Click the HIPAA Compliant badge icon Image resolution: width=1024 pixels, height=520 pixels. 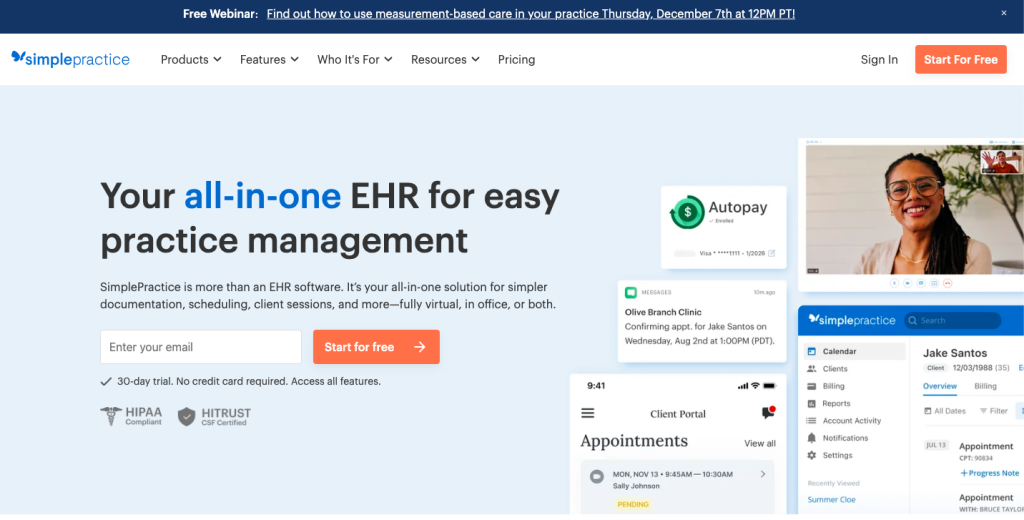tap(111, 416)
